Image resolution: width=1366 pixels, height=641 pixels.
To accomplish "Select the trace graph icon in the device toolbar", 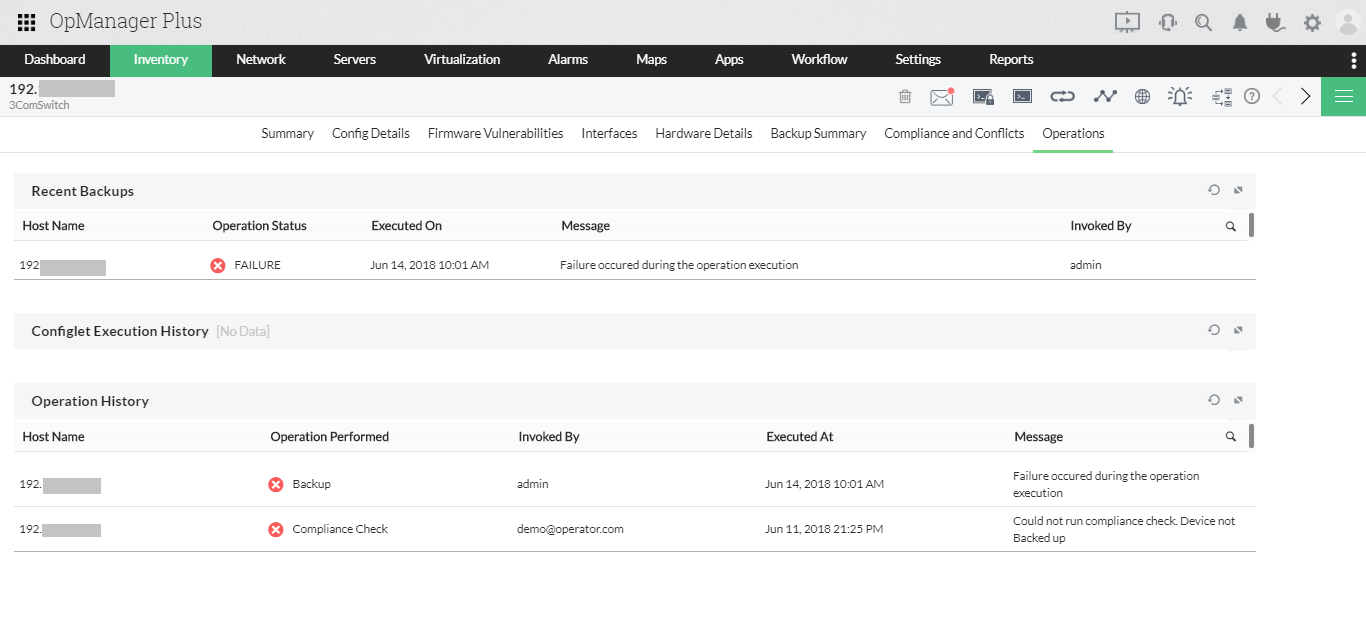I will pos(1104,96).
